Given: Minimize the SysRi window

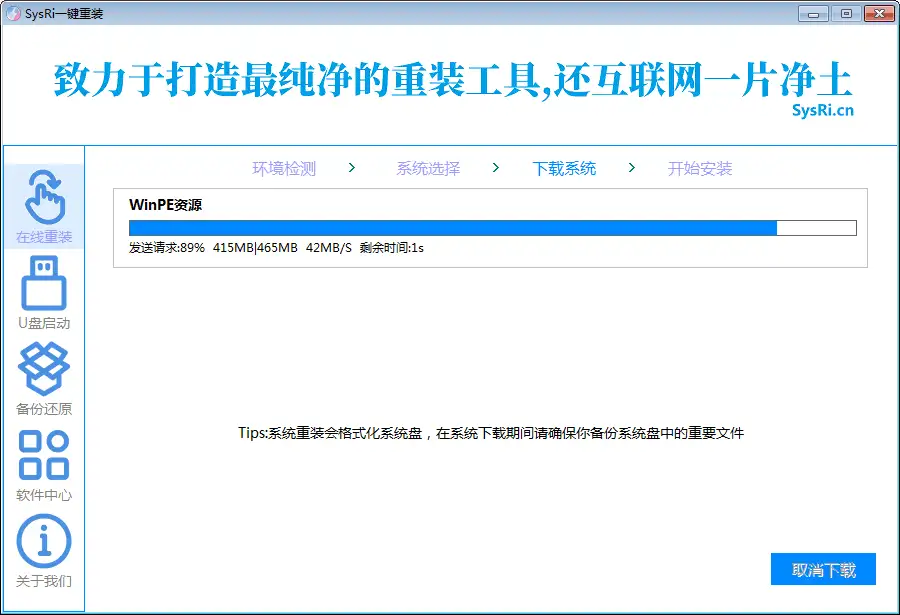Looking at the screenshot, I should click(x=813, y=14).
